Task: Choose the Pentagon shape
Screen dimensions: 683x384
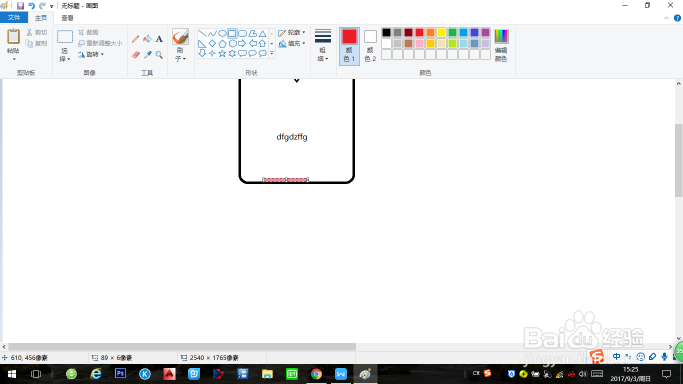Action: click(222, 44)
